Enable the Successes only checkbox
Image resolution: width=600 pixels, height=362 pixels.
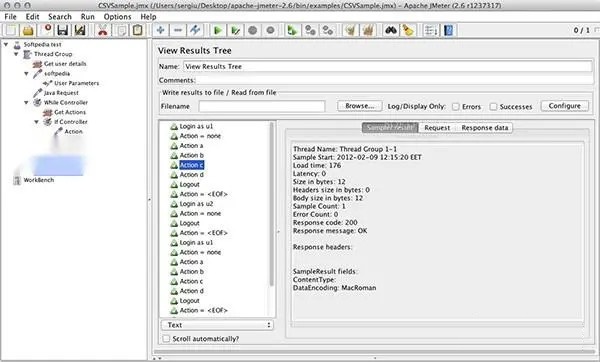pos(494,107)
